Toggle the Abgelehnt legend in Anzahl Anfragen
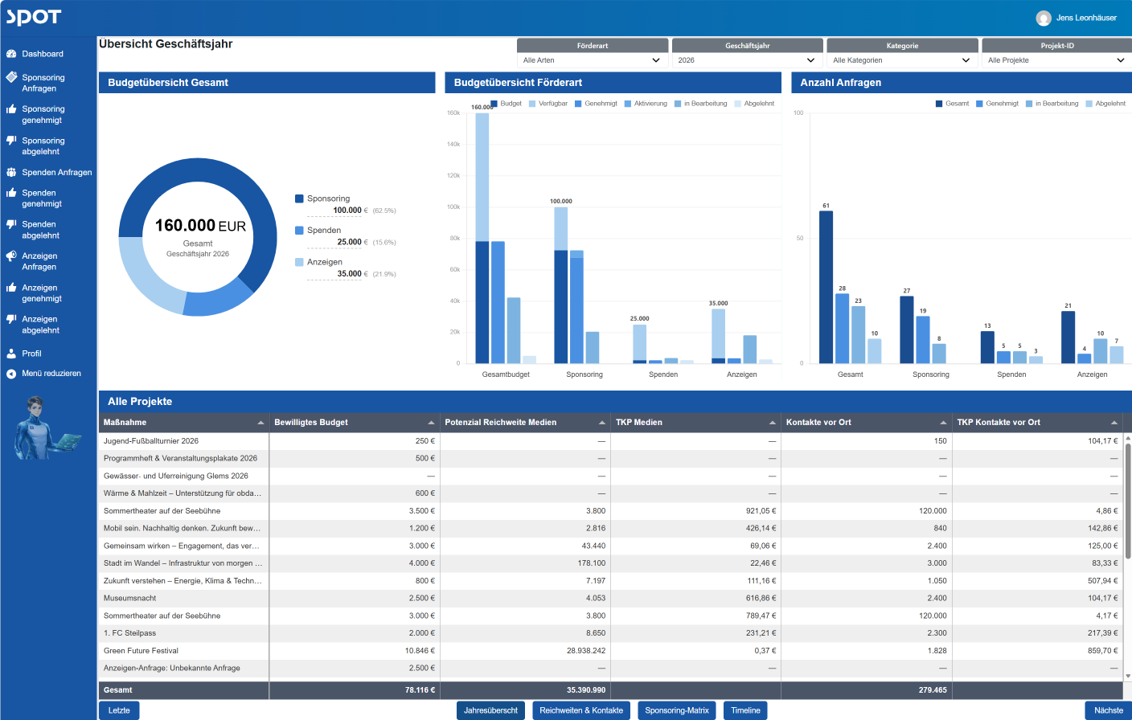This screenshot has width=1132, height=720. pyautogui.click(x=1105, y=104)
